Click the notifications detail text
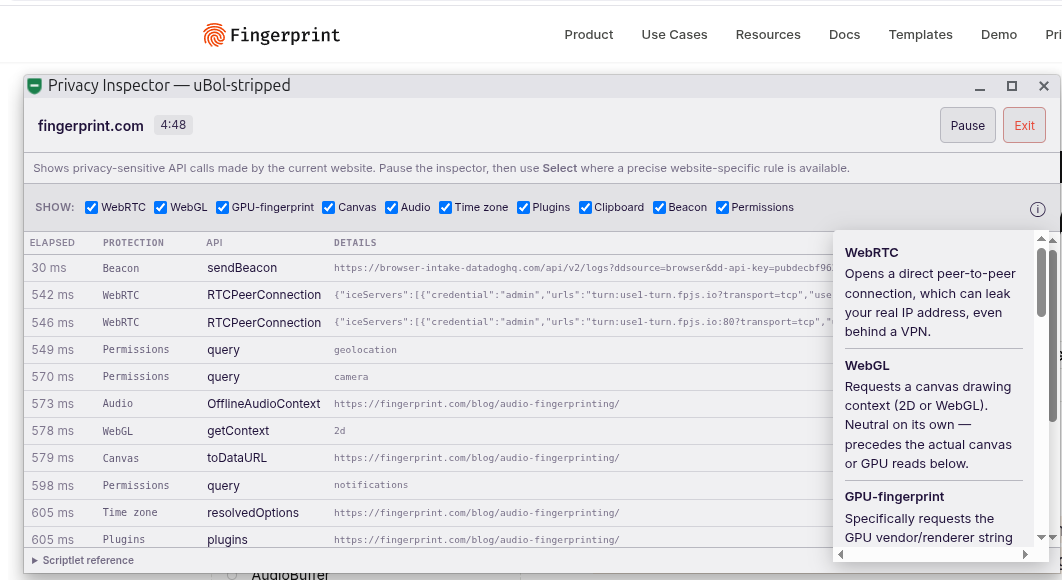This screenshot has height=580, width=1062. click(x=370, y=485)
